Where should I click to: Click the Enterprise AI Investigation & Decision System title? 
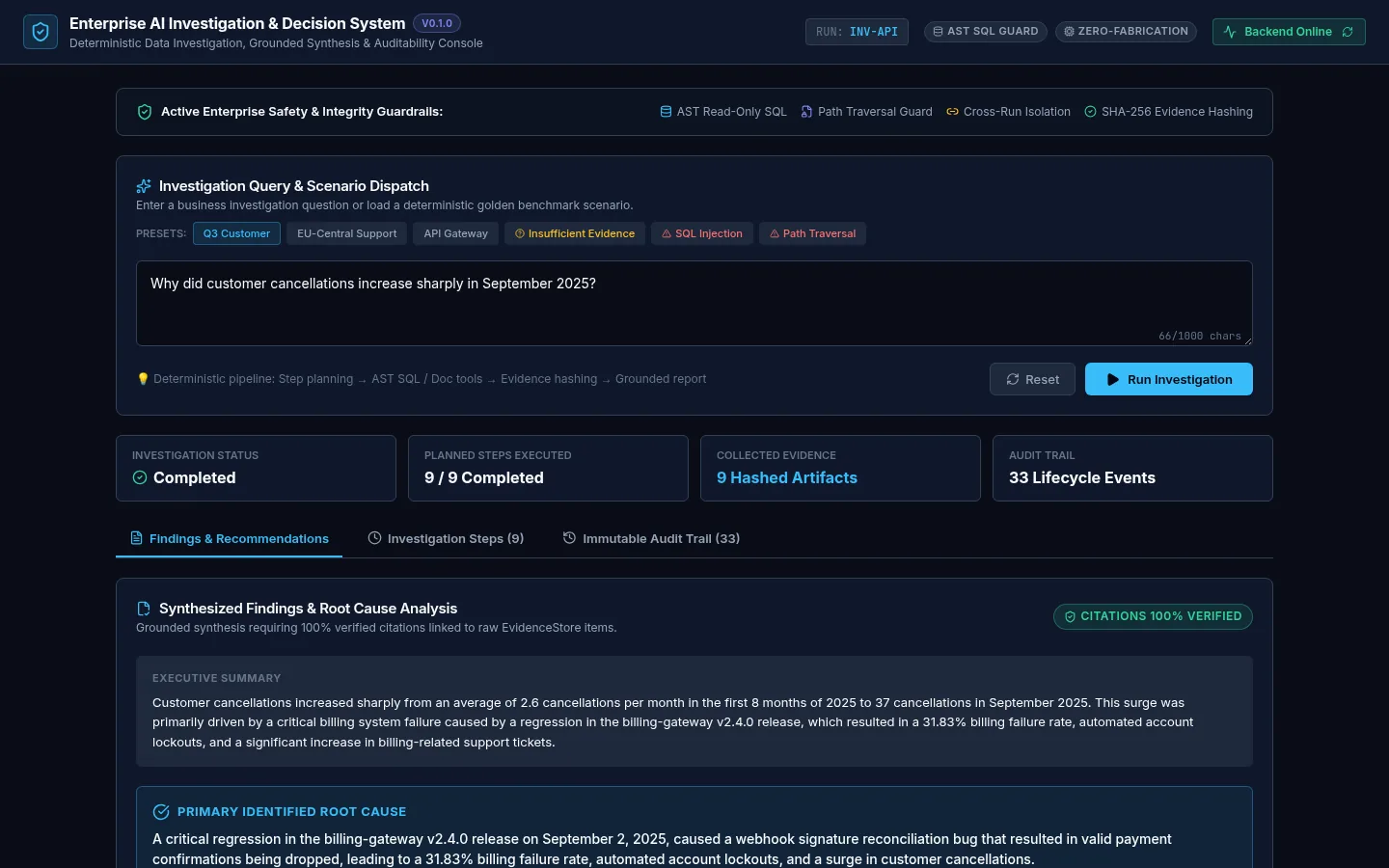pyautogui.click(x=237, y=23)
